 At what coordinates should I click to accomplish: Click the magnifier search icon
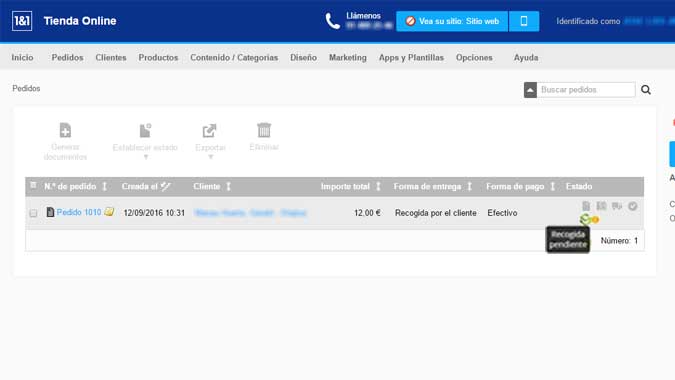[x=646, y=90]
